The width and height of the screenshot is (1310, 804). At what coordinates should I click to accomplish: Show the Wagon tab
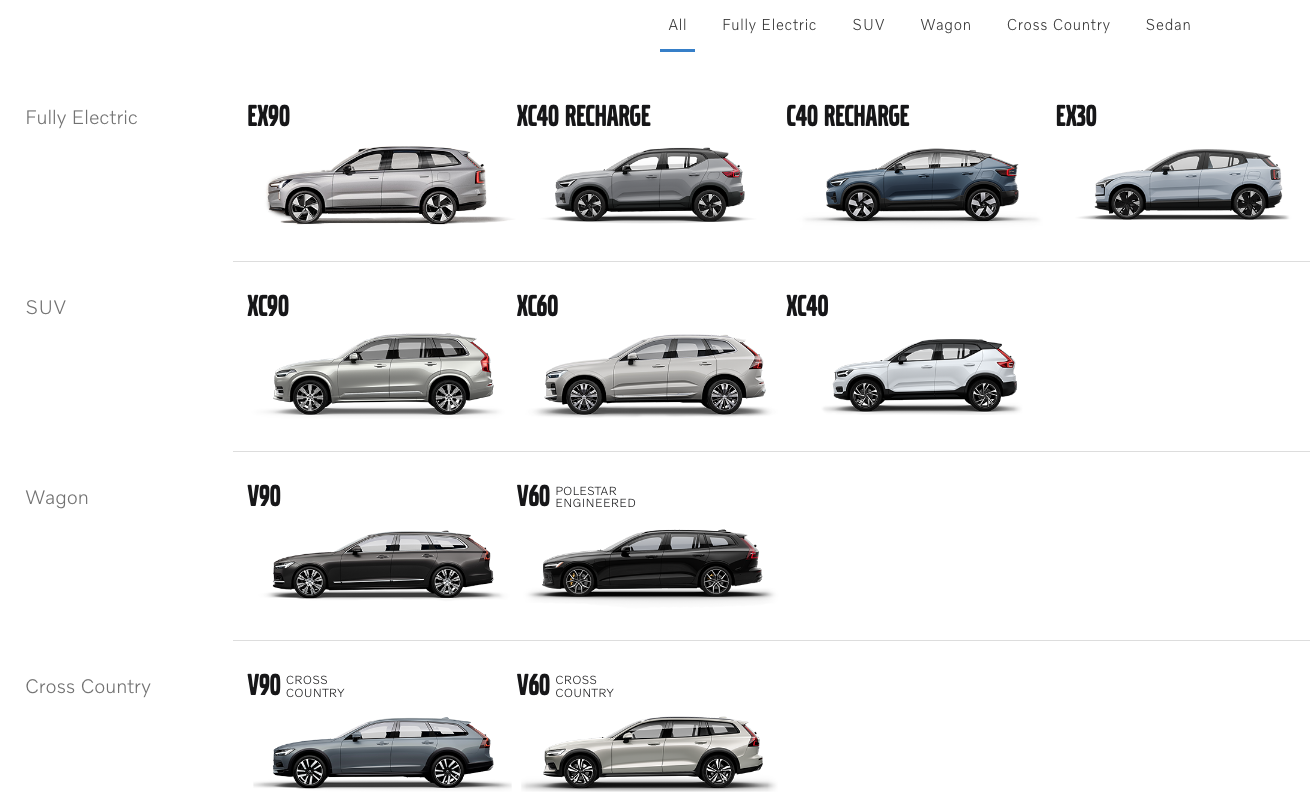[x=945, y=25]
